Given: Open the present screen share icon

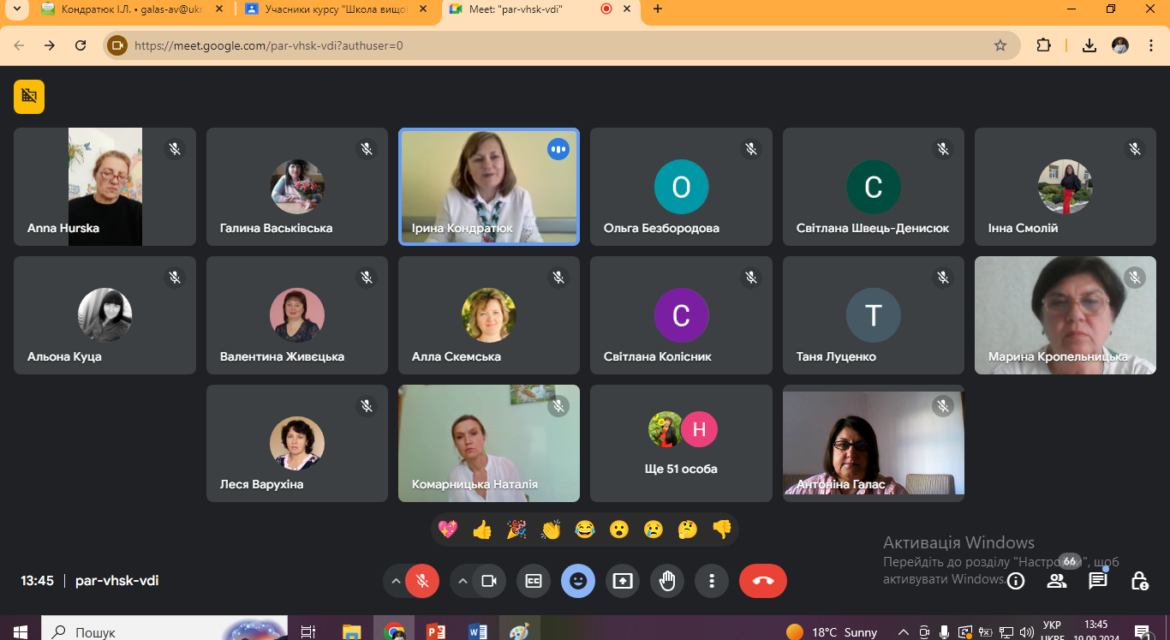Looking at the screenshot, I should pyautogui.click(x=622, y=581).
